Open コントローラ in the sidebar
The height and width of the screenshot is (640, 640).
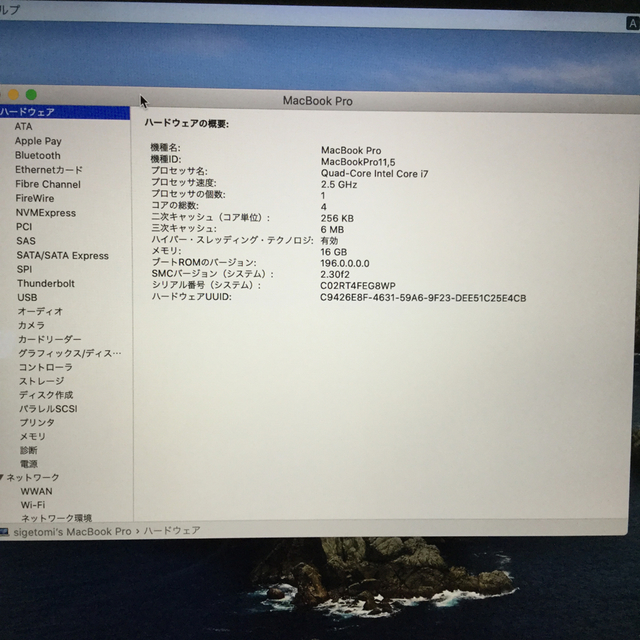pyautogui.click(x=46, y=367)
